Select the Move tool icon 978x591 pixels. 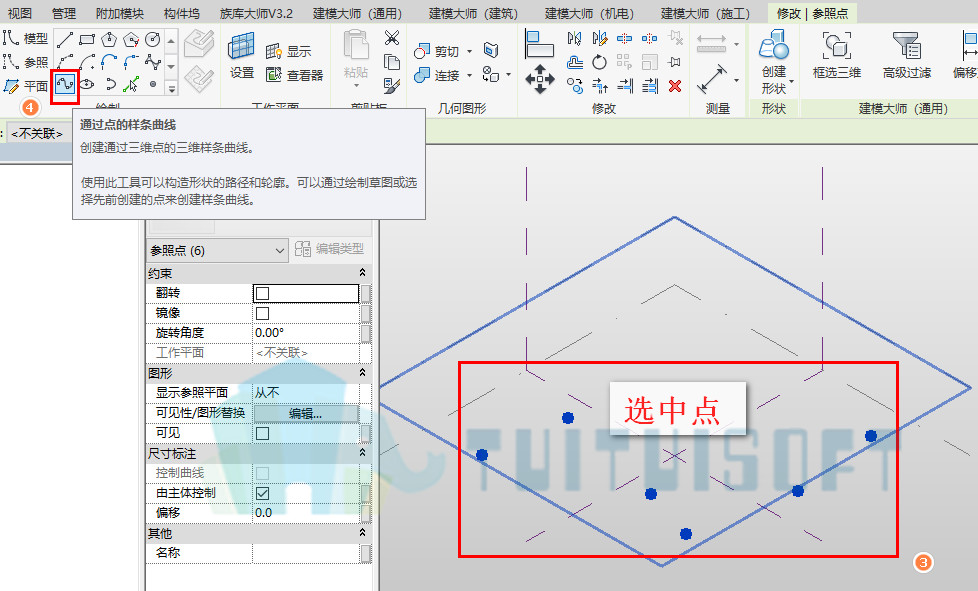pyautogui.click(x=540, y=79)
